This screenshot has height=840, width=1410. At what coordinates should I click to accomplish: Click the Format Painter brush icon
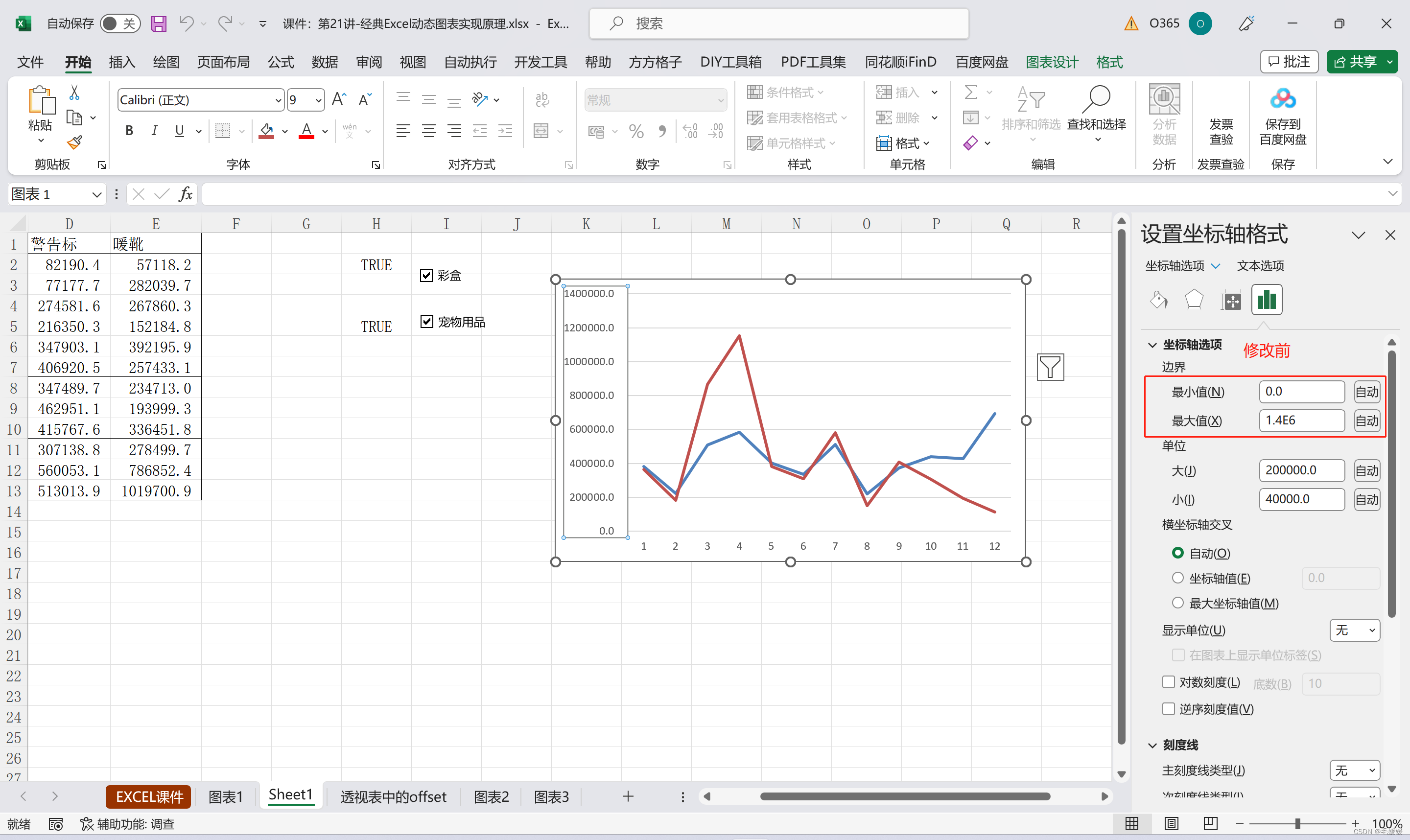[74, 142]
